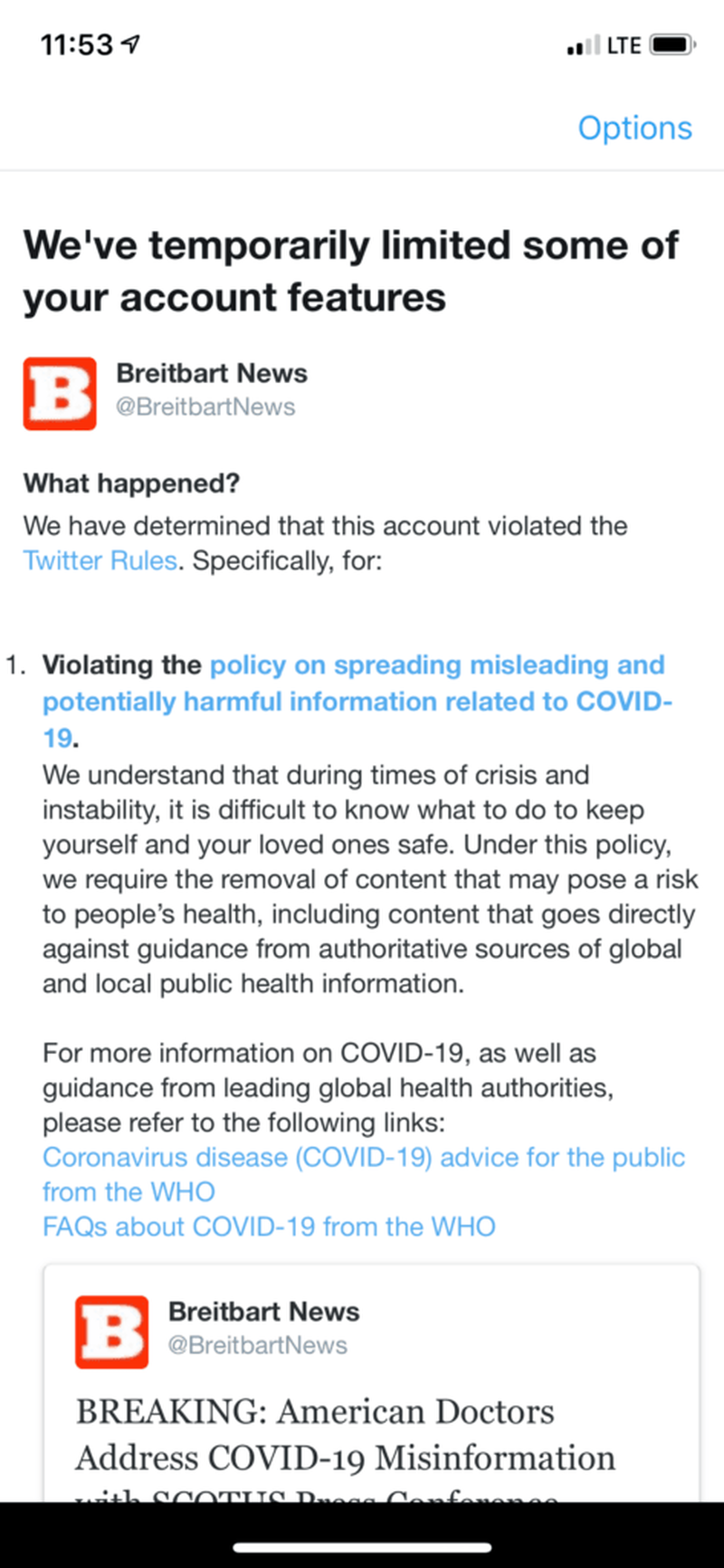Tap the 'temporarily limited' page heading
724x1568 pixels.
tap(351, 271)
